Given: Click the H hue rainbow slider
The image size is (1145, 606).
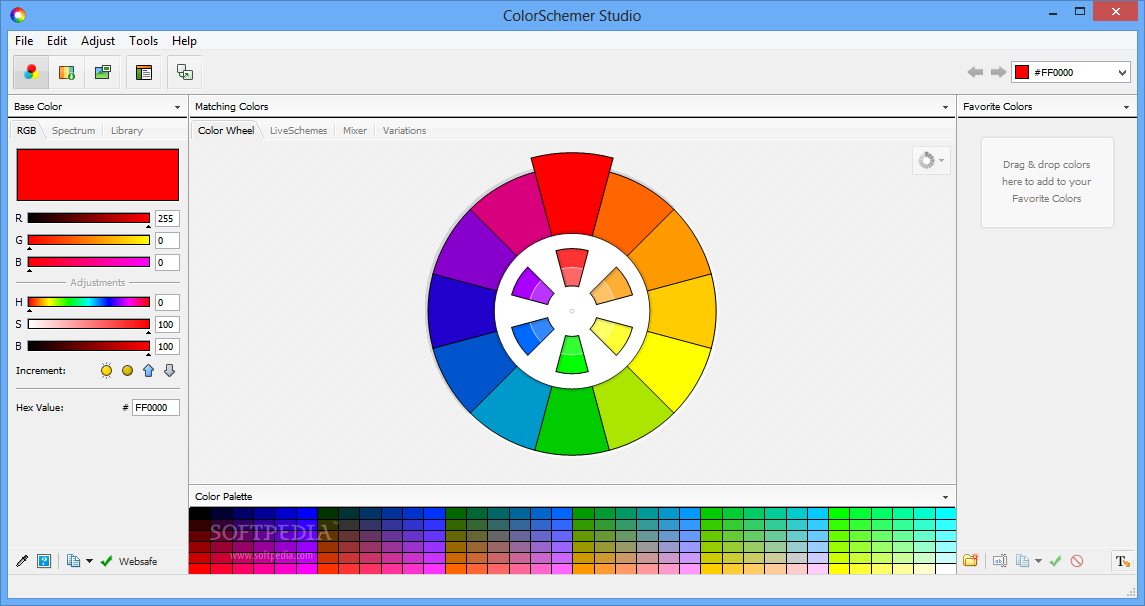Looking at the screenshot, I should [89, 302].
